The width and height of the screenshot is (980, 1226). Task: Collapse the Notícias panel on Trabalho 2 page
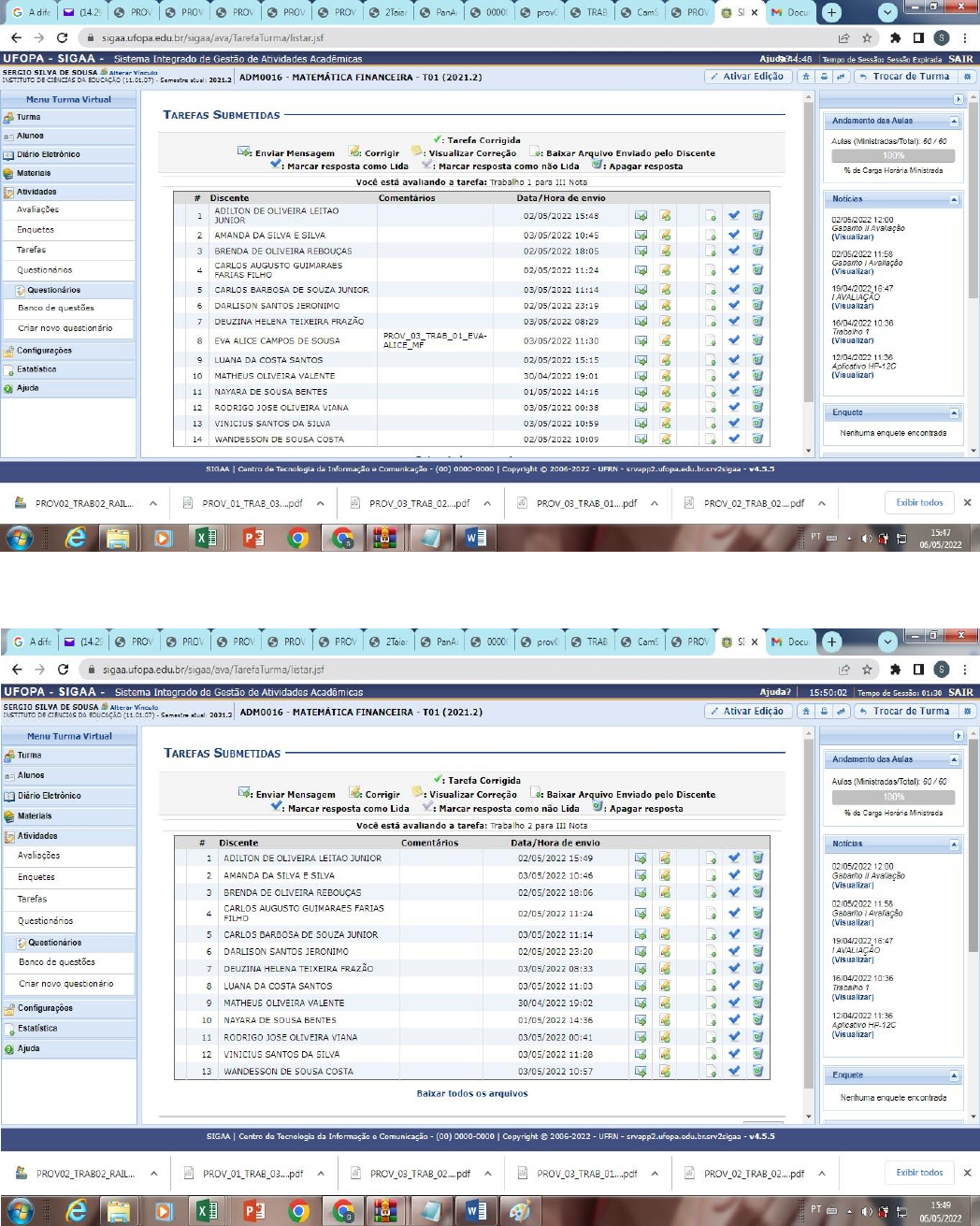(954, 844)
